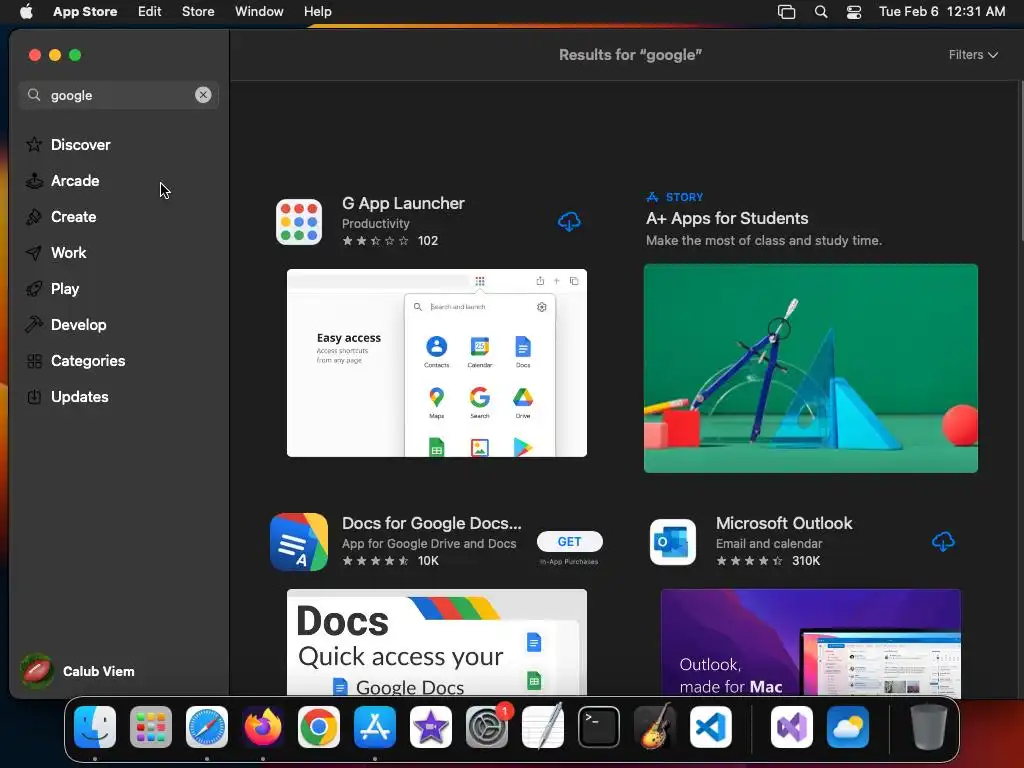
Task: Expand the Filters dropdown
Action: (x=973, y=55)
